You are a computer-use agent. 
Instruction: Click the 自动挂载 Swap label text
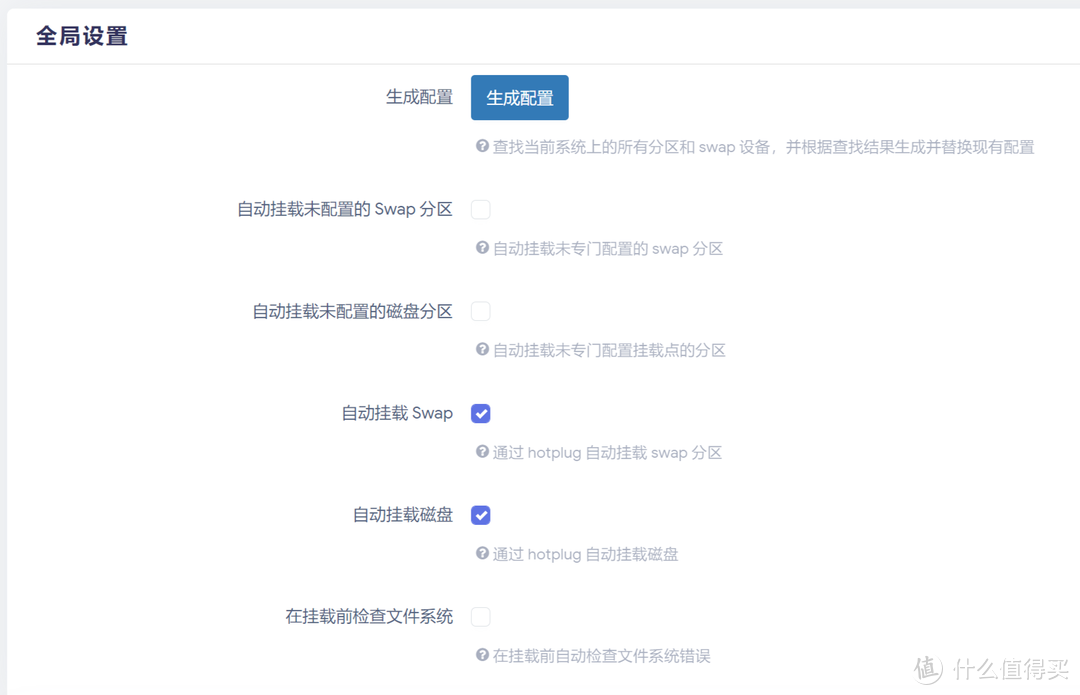tap(397, 413)
